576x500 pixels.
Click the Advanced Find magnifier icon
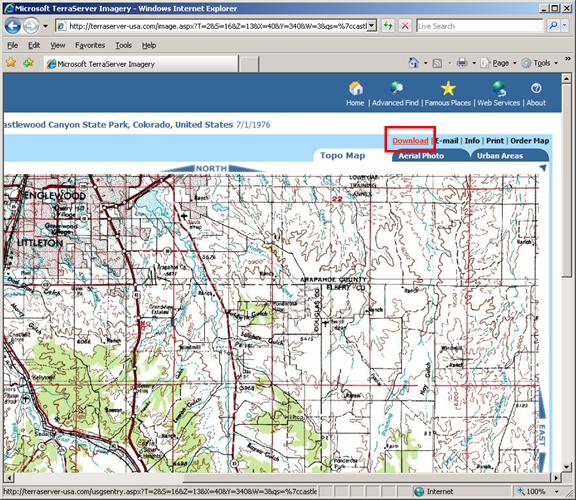[396, 88]
